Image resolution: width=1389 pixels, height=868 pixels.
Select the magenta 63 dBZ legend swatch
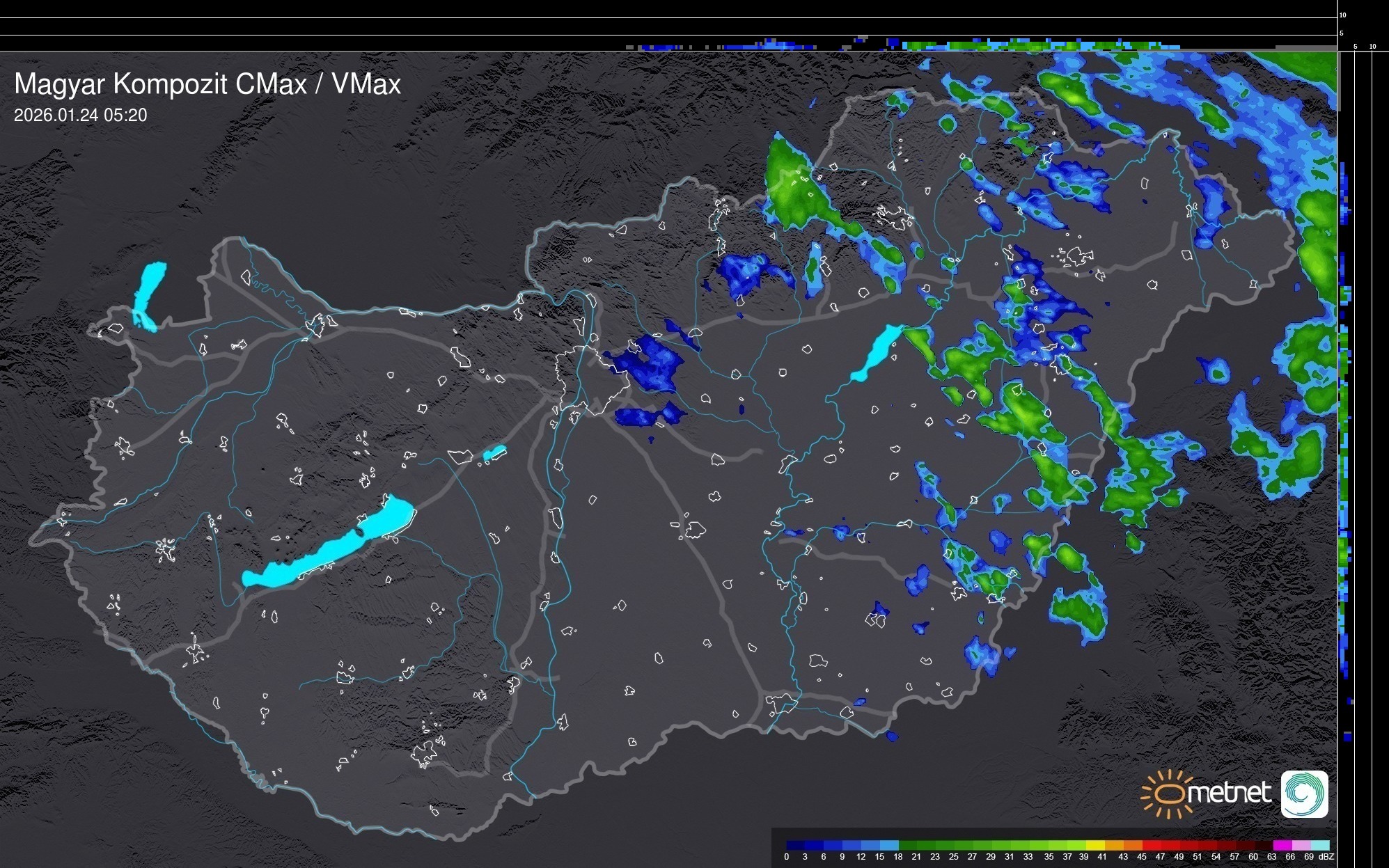pos(1281,845)
